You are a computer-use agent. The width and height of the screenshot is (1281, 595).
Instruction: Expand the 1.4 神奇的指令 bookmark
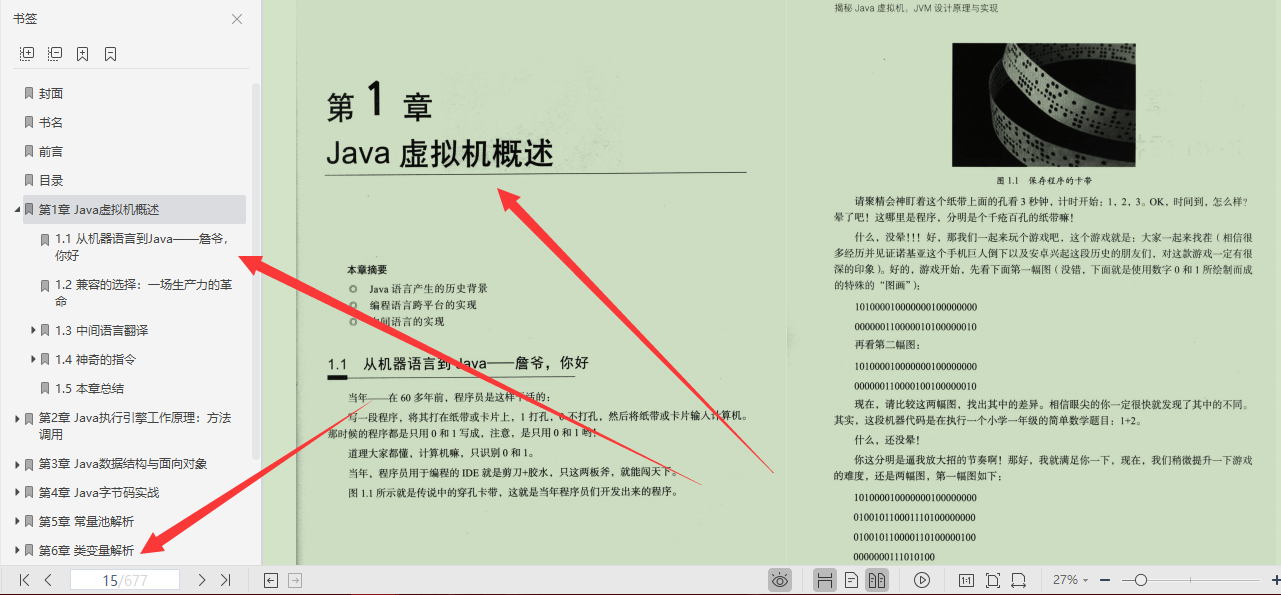click(33, 359)
